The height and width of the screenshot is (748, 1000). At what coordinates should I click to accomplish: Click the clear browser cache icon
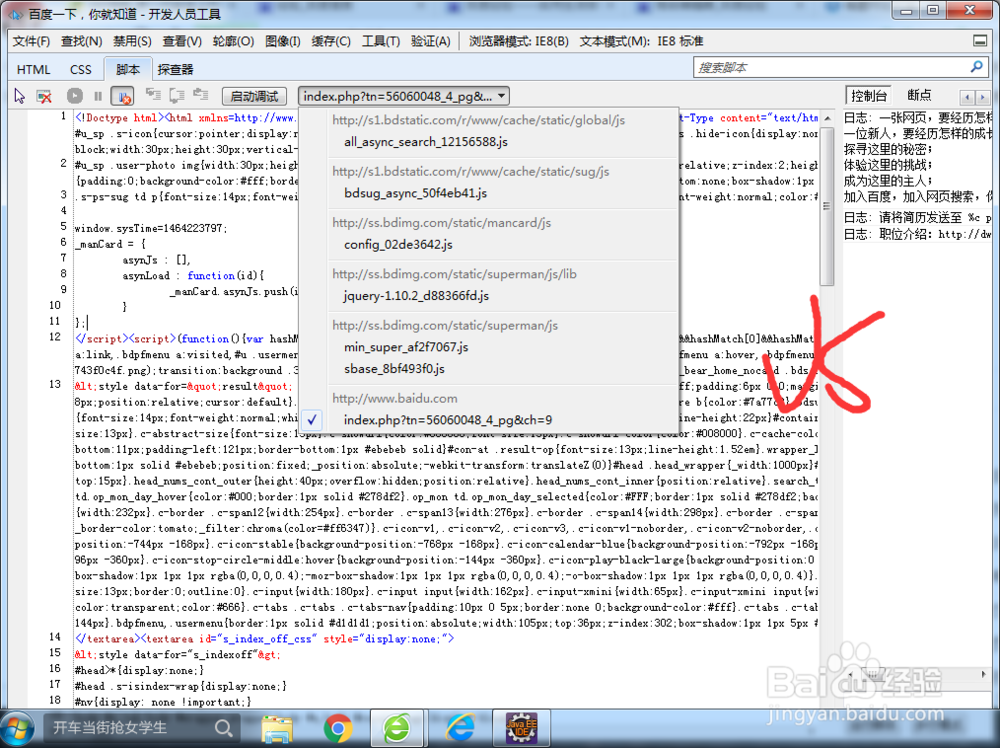tap(44, 96)
